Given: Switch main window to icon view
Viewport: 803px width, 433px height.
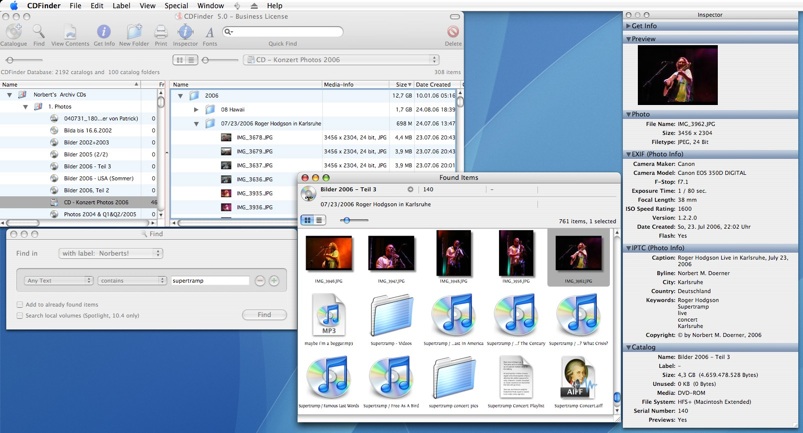Looking at the screenshot, I should tap(179, 60).
